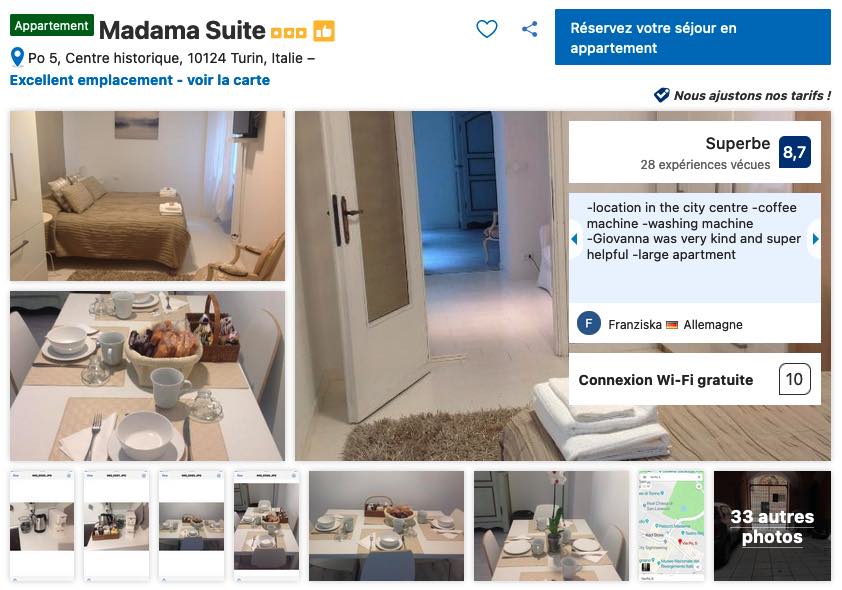Viewport: 842px width, 590px height.
Task: Open the large doorway photo
Action: click(430, 286)
